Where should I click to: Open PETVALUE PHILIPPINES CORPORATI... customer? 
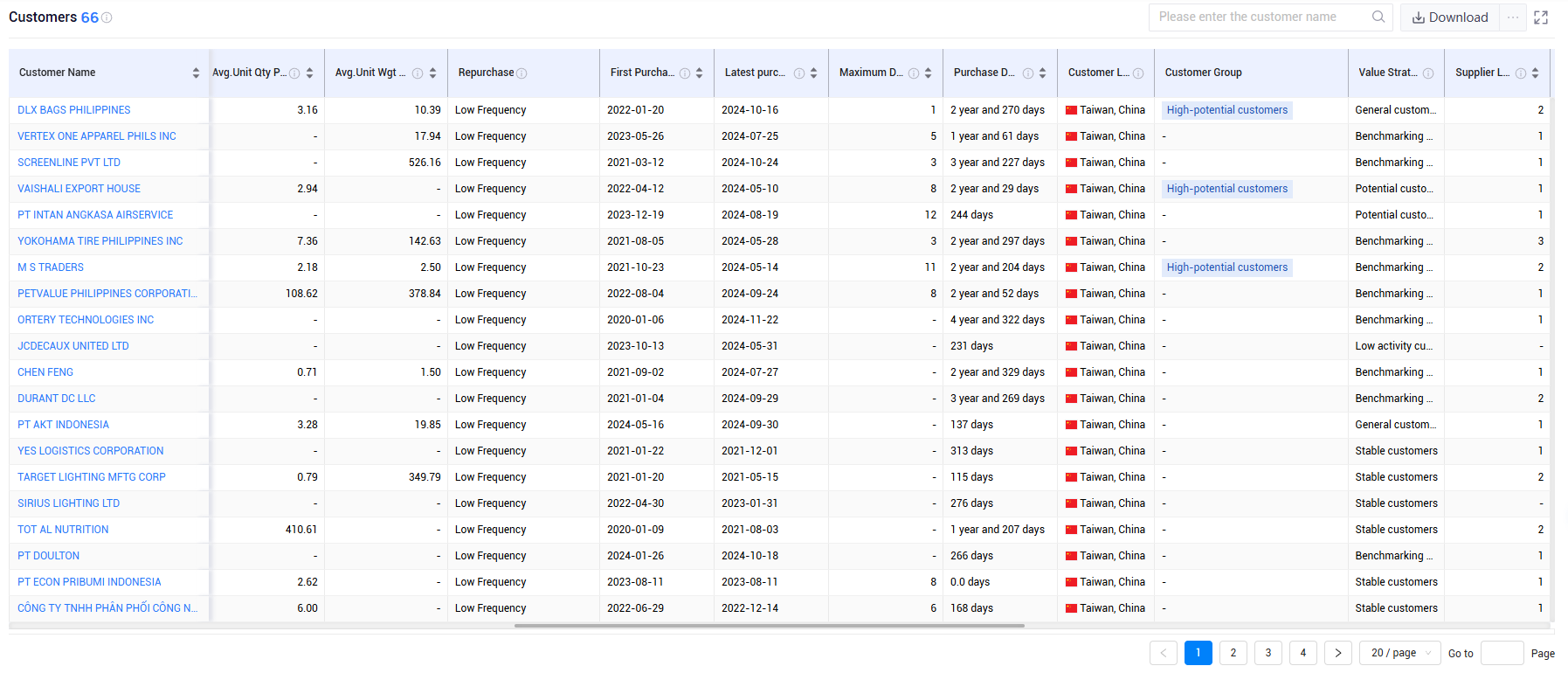click(107, 294)
